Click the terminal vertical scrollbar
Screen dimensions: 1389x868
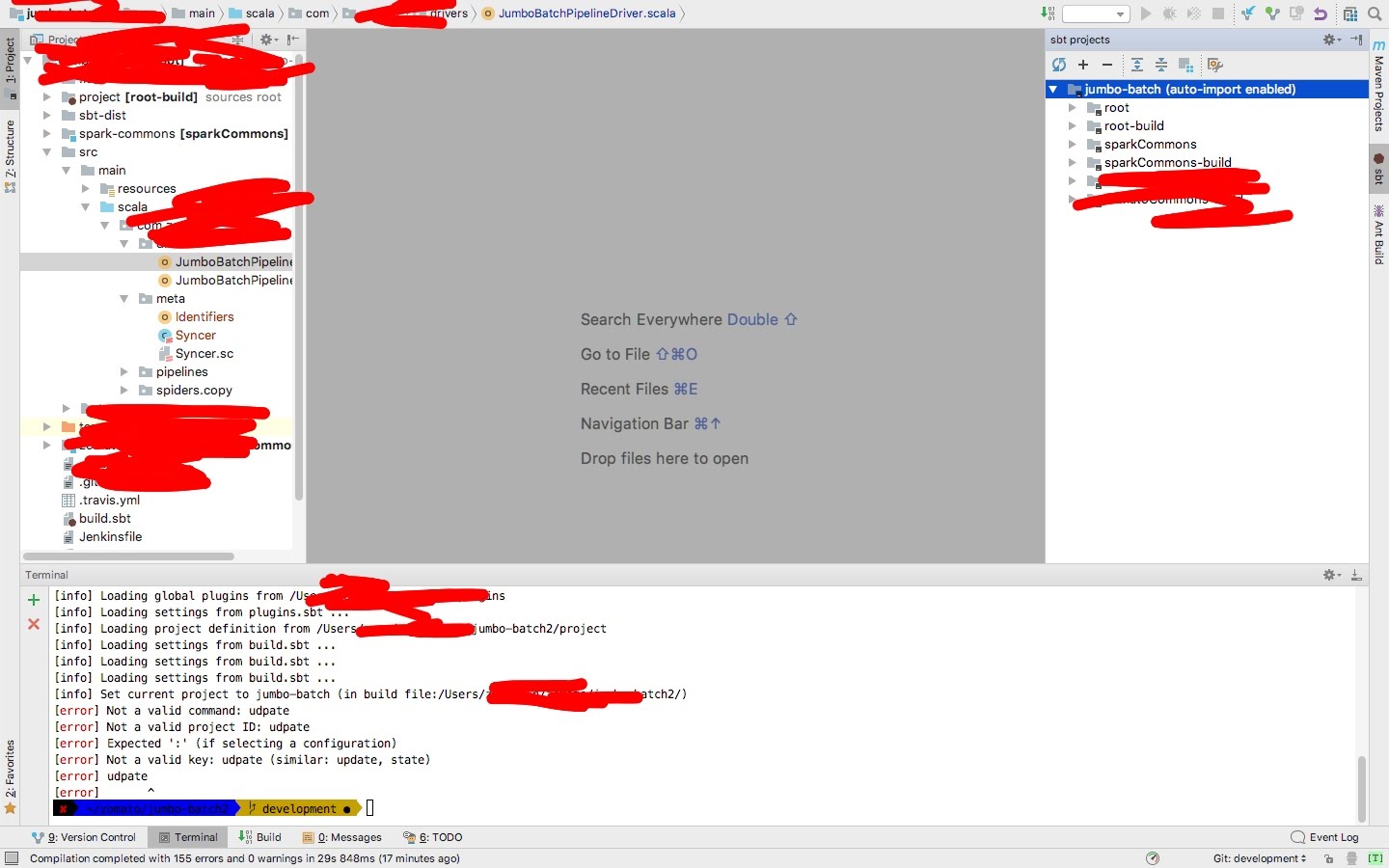coord(1361,789)
